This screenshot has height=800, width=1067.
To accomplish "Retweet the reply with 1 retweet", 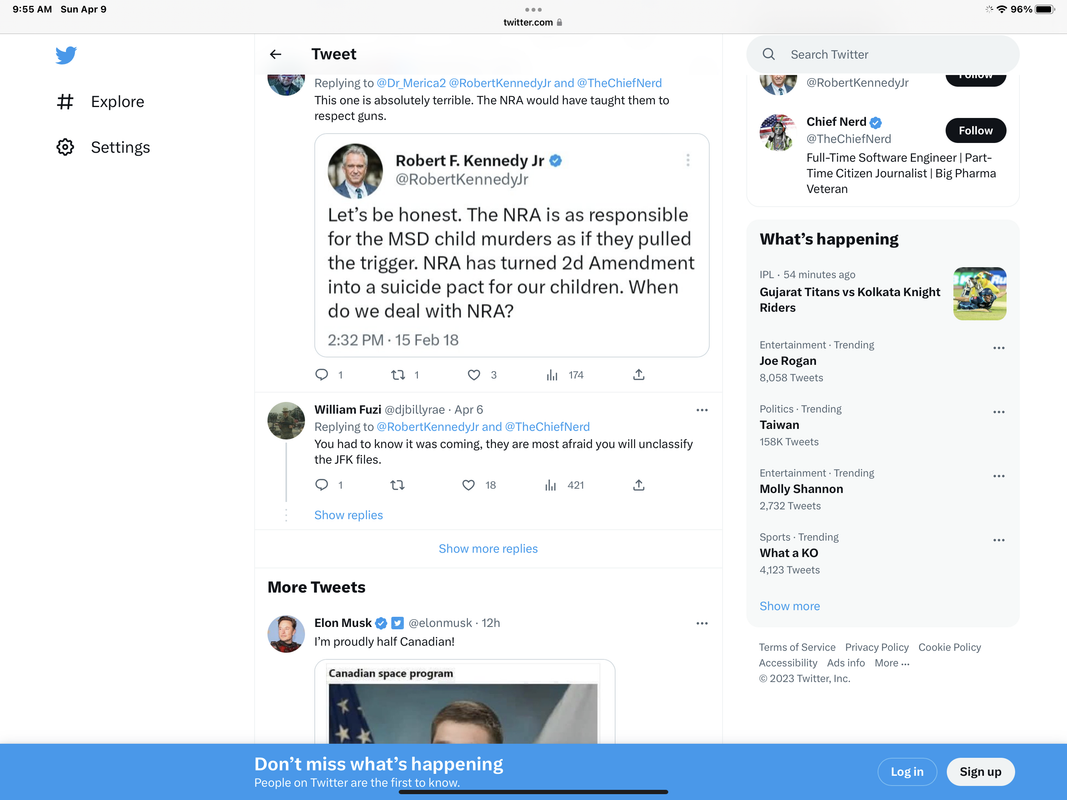I will [398, 375].
